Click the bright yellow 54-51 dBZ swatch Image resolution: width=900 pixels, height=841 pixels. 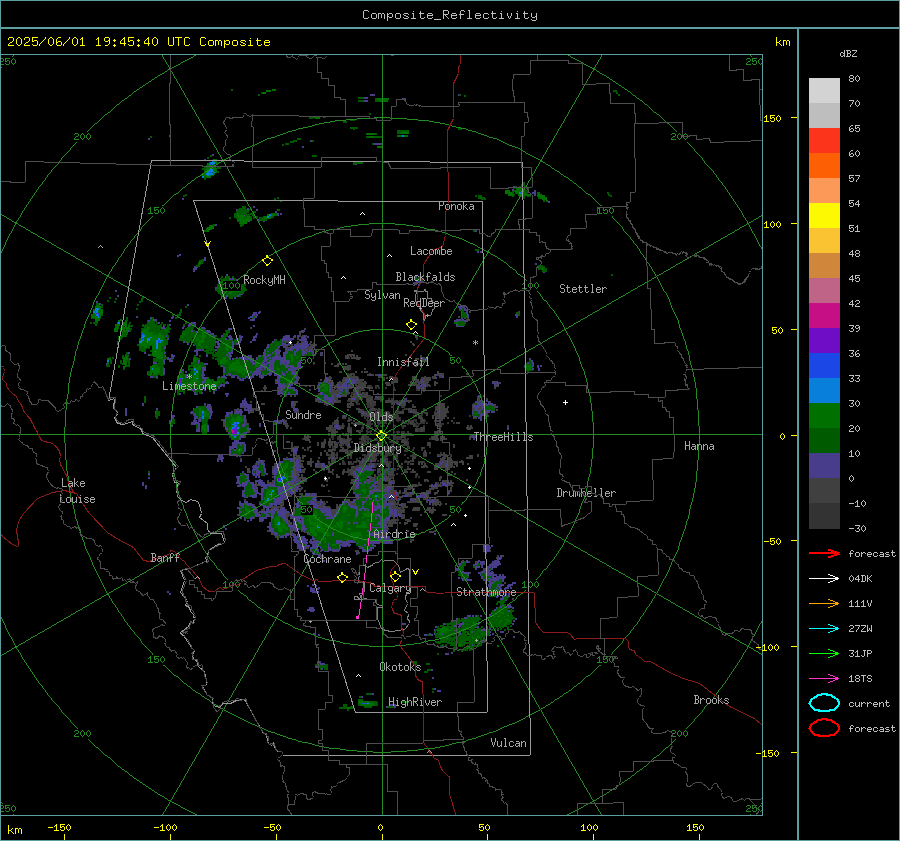(824, 216)
